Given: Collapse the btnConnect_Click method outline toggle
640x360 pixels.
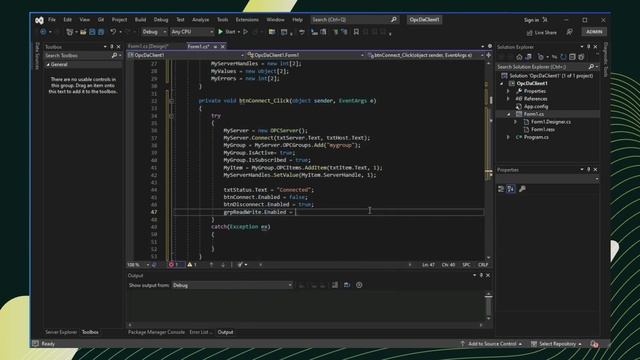Looking at the screenshot, I should click(171, 101).
